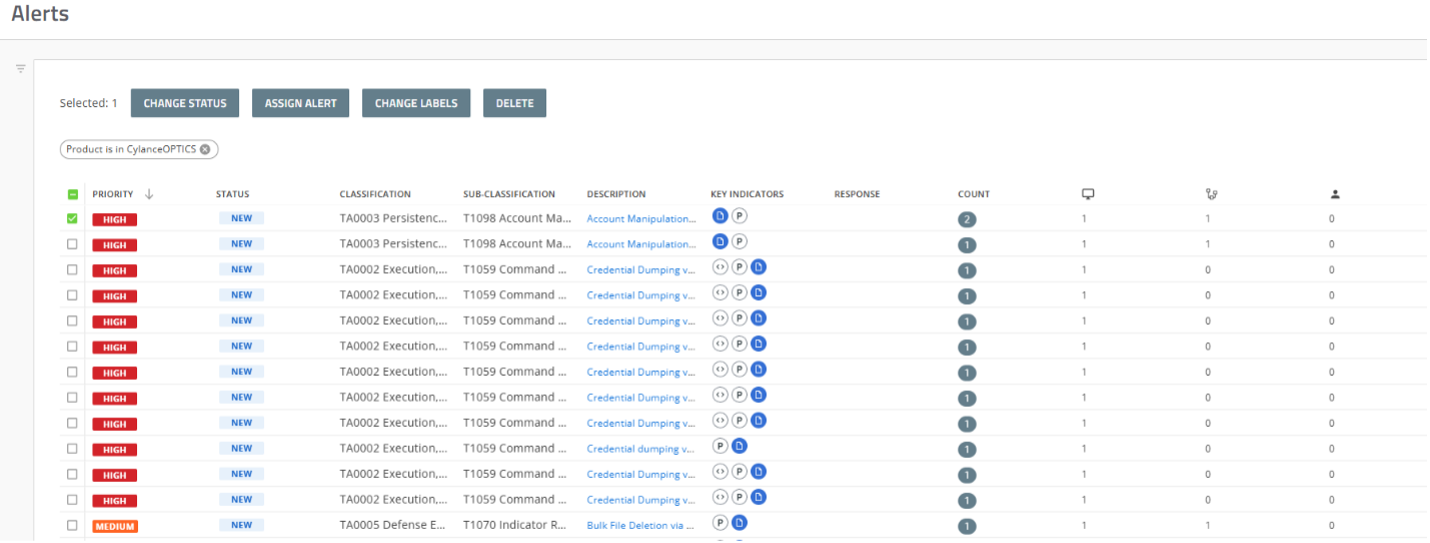Click the P process indicator in the checked row
Screen dimensions: 1430x543
tap(740, 215)
